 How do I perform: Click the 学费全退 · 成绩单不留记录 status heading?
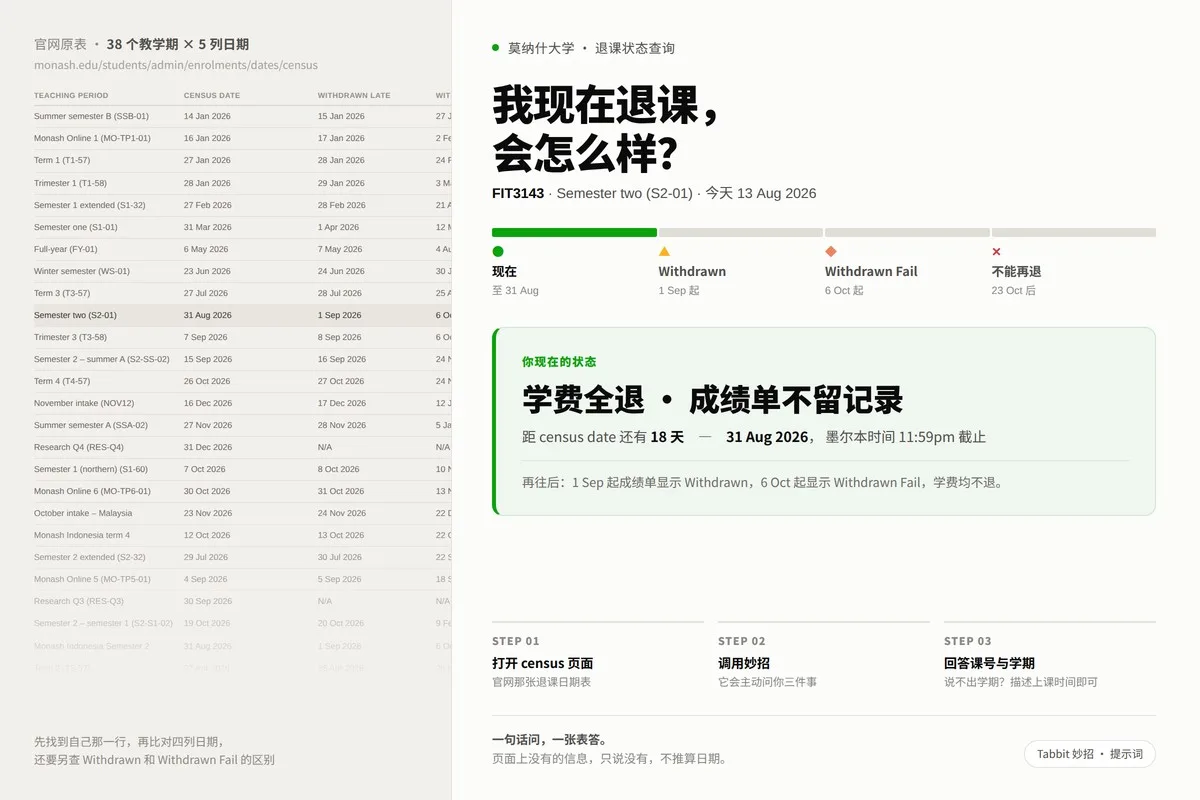tap(712, 400)
